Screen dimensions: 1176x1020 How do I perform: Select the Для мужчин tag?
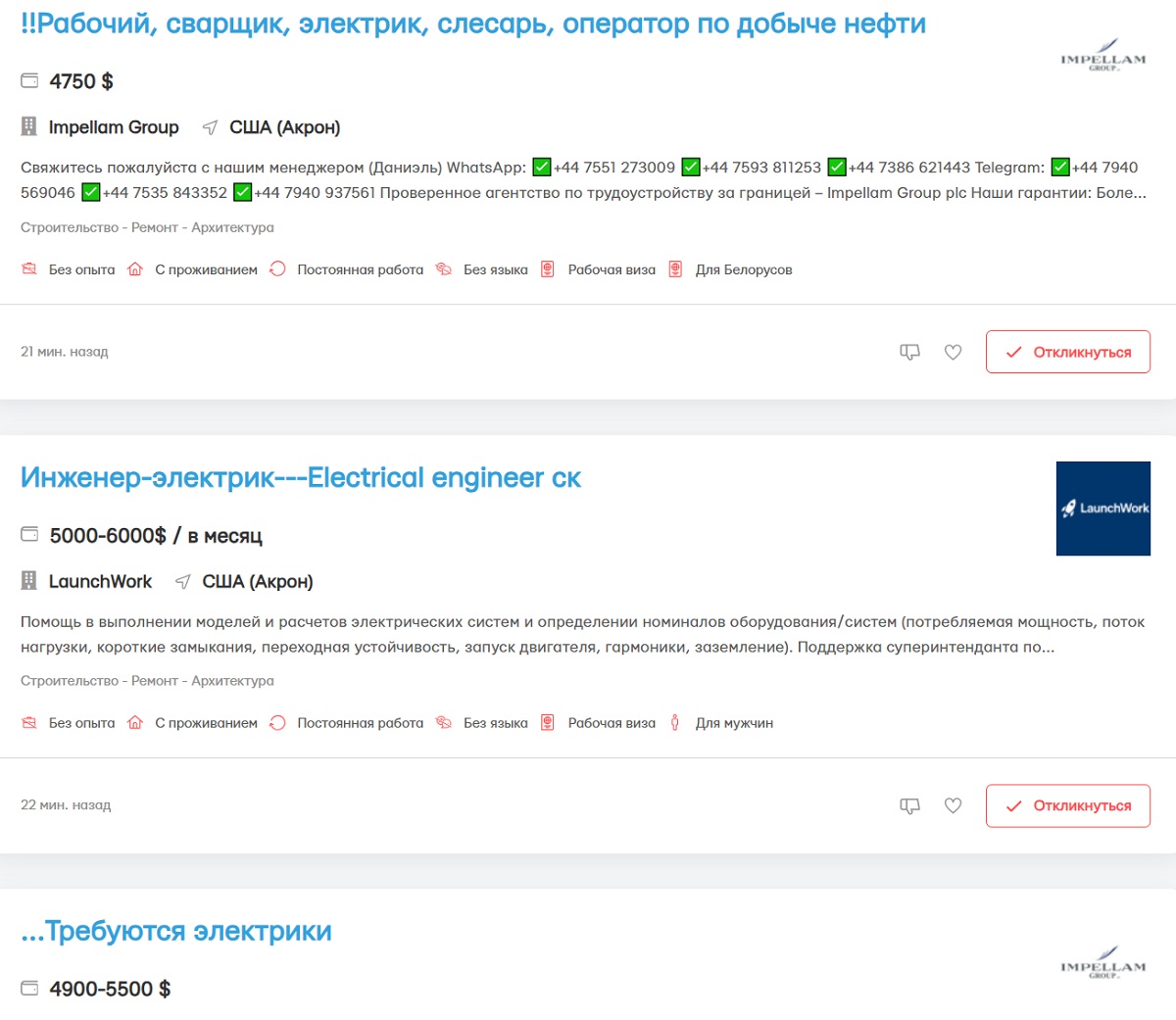tap(733, 723)
